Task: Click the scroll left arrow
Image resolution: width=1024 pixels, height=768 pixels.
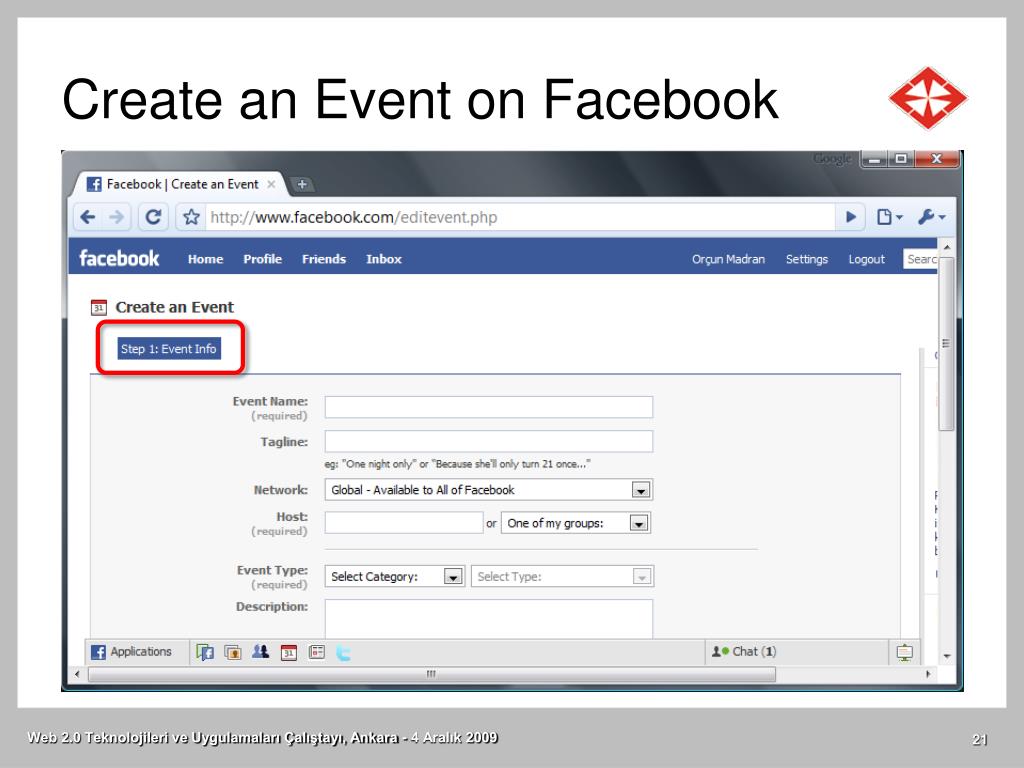Action: point(77,674)
